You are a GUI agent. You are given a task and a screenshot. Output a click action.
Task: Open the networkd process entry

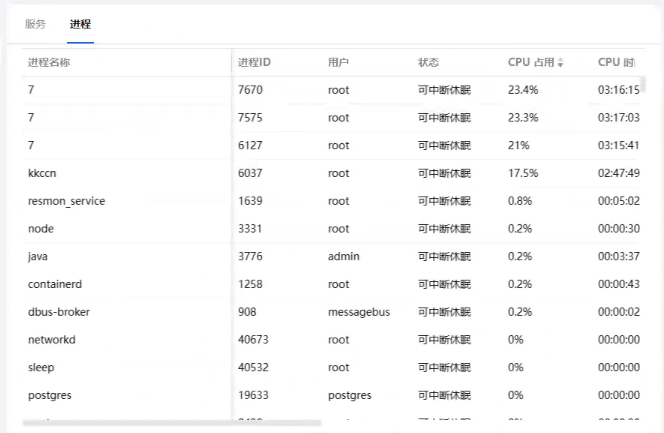tap(52, 340)
